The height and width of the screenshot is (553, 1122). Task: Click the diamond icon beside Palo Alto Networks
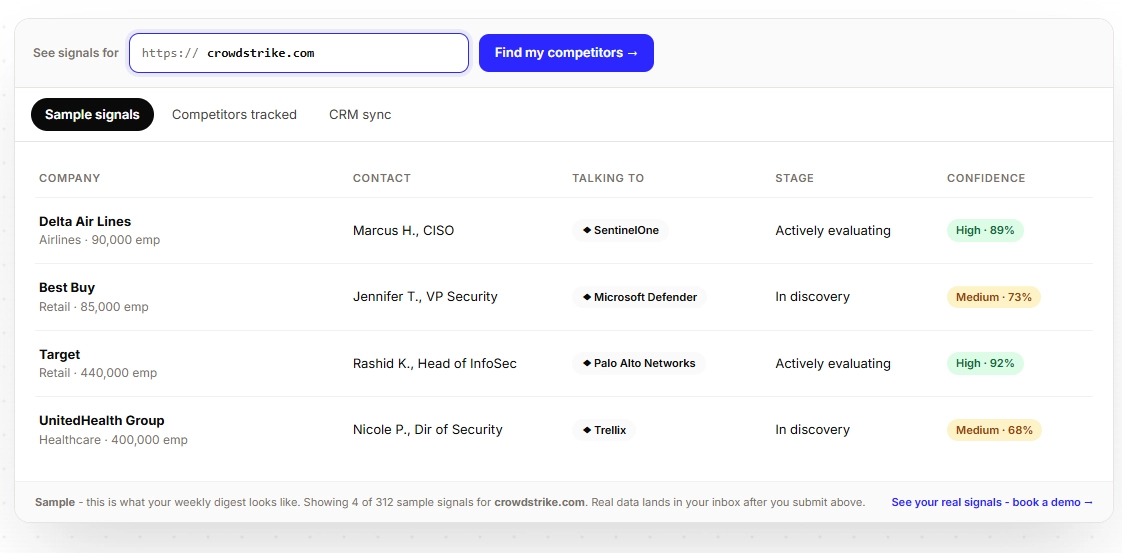tap(587, 363)
